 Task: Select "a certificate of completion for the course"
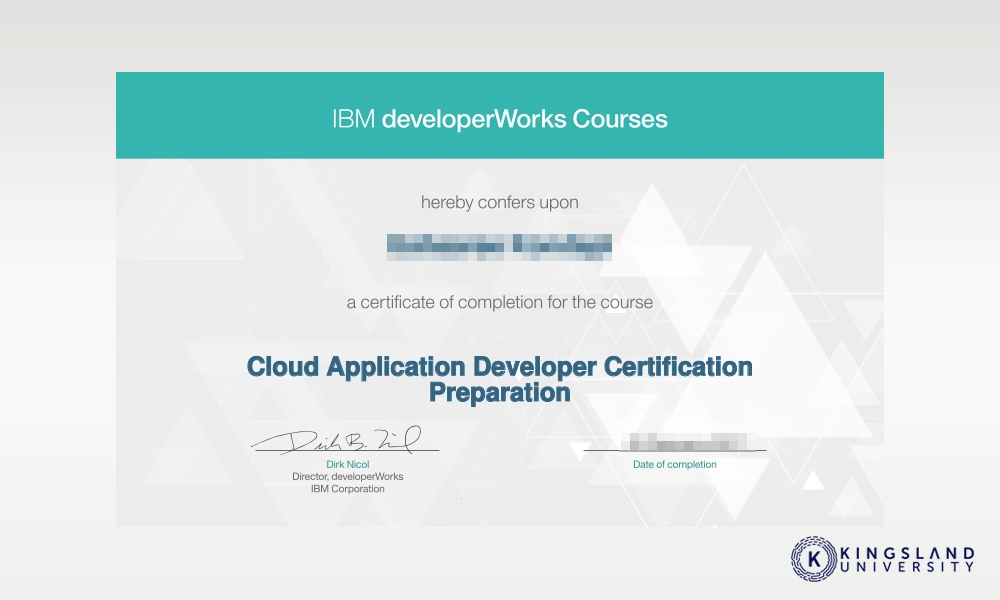point(499,302)
